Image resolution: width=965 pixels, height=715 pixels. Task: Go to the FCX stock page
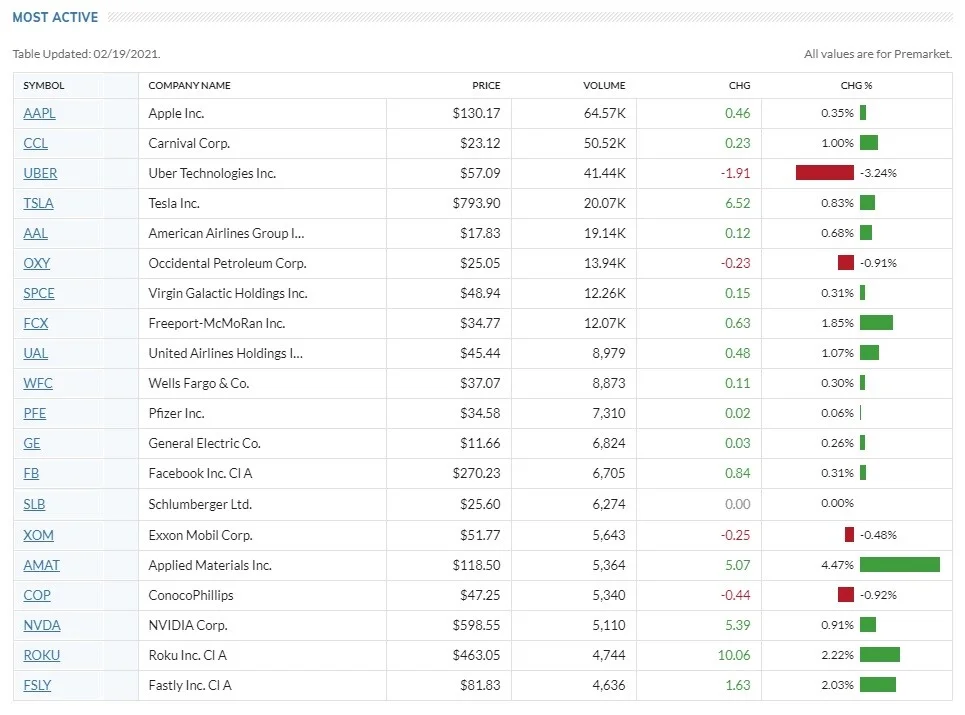tap(36, 324)
